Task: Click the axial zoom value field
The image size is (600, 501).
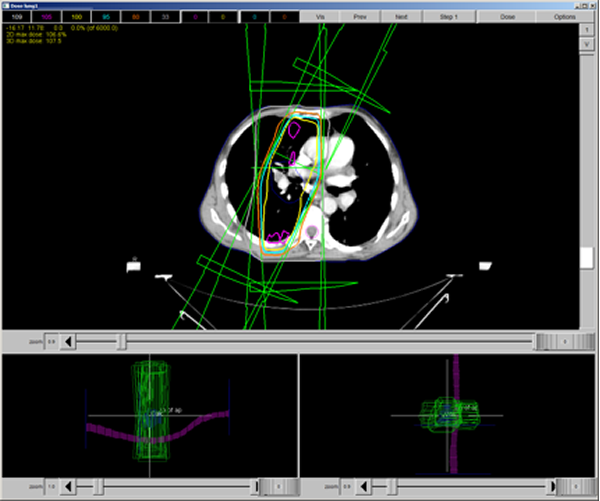Action: coord(52,341)
